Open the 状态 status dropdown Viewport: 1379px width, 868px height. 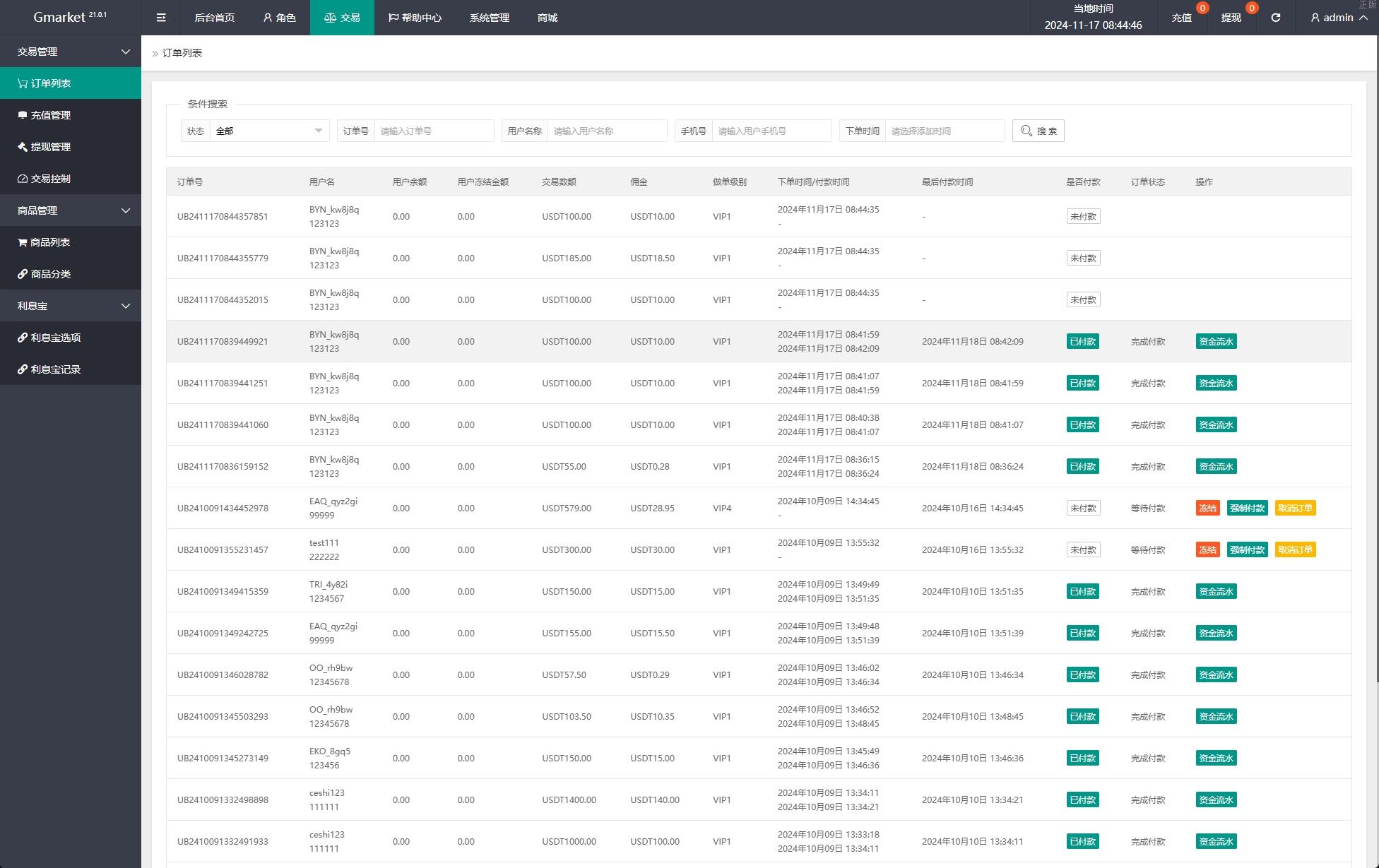click(x=269, y=131)
